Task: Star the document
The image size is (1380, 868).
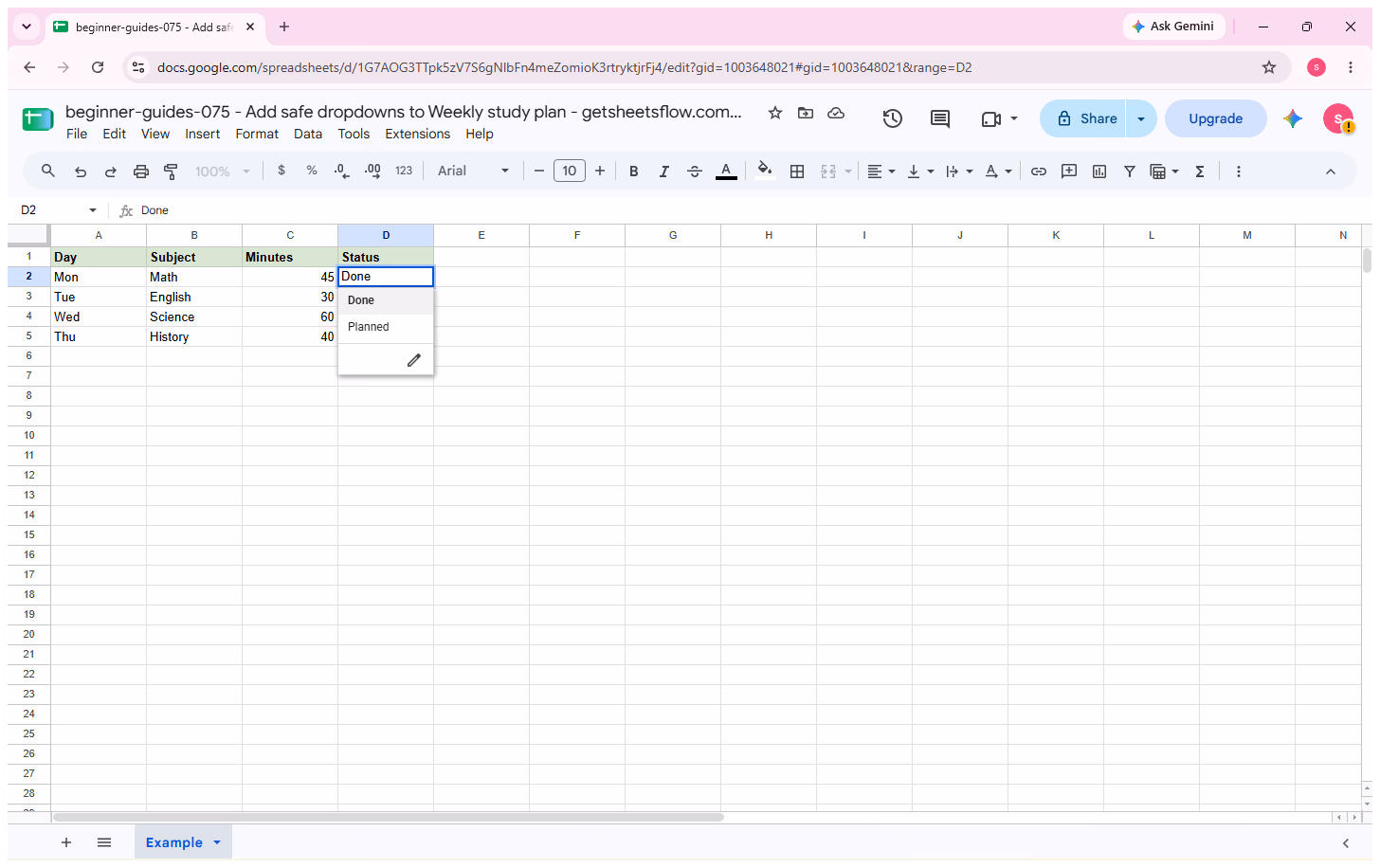Action: 775,113
